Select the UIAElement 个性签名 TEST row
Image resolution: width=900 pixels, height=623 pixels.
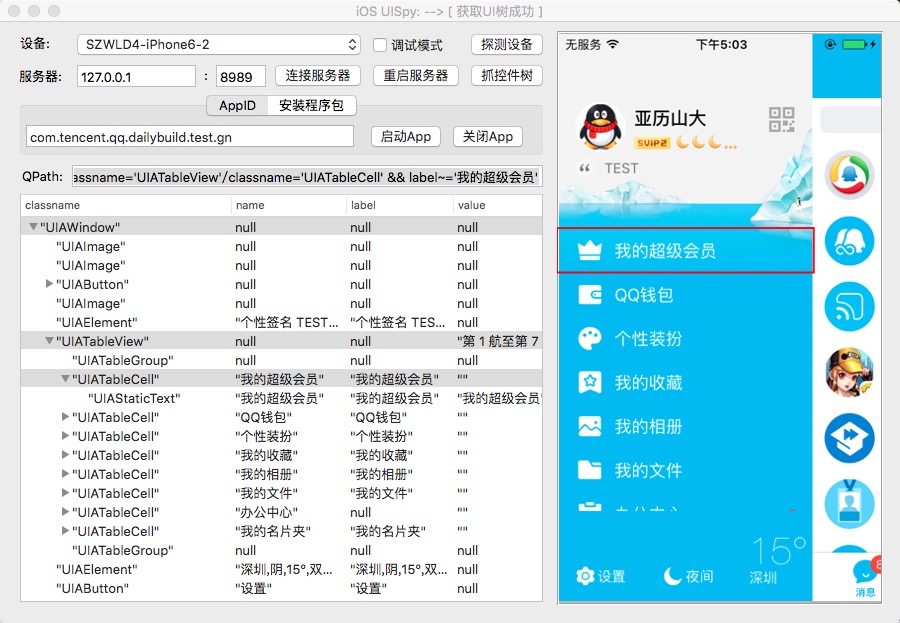281,322
